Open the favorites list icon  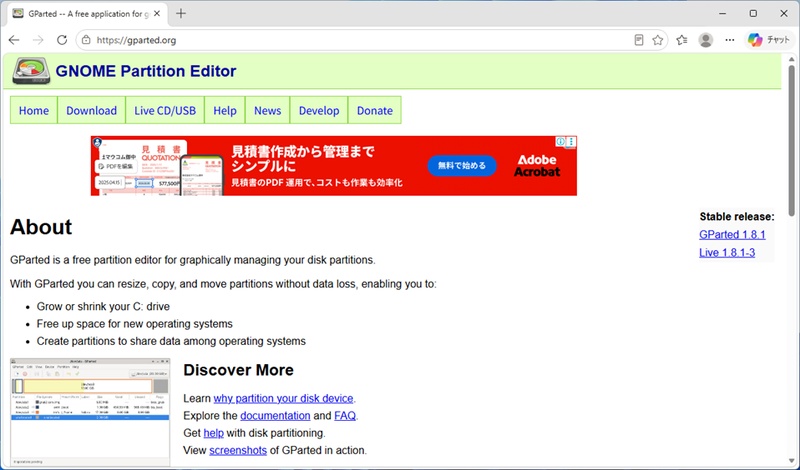click(x=682, y=40)
